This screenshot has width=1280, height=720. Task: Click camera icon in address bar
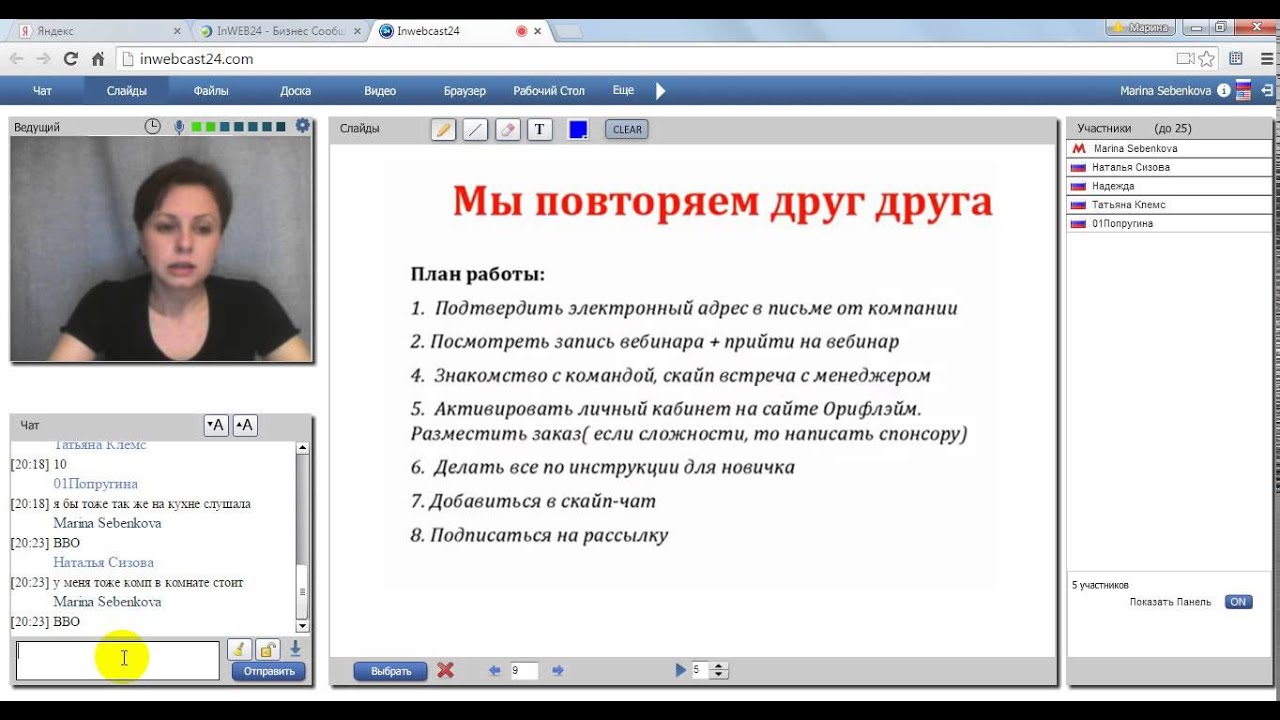(x=1186, y=59)
